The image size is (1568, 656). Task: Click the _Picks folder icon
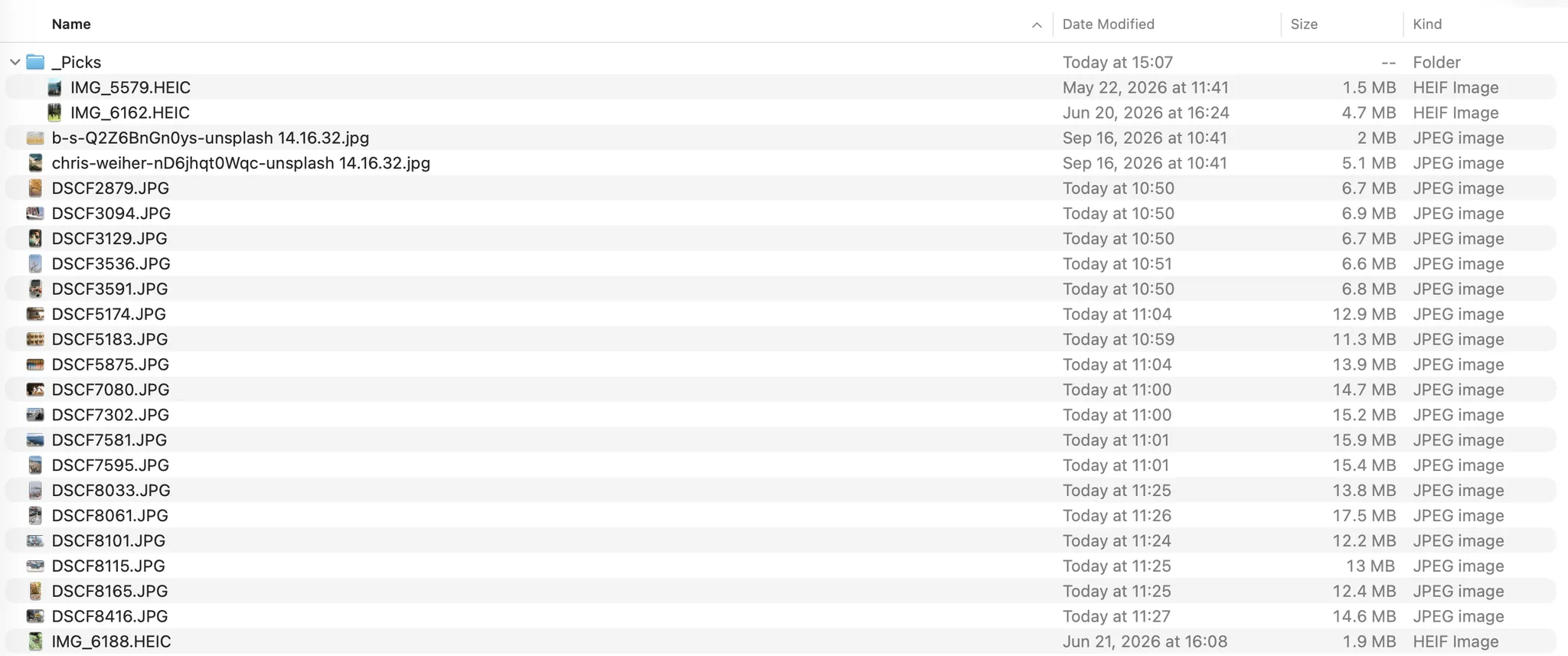(35, 62)
